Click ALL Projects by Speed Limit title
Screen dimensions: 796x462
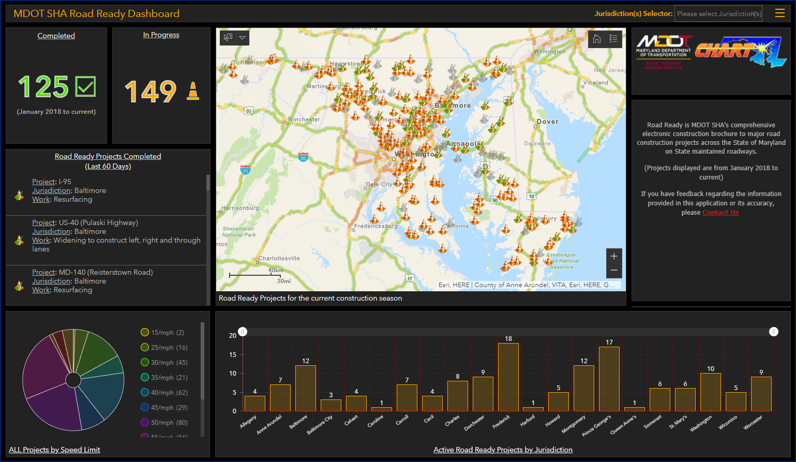coord(54,449)
